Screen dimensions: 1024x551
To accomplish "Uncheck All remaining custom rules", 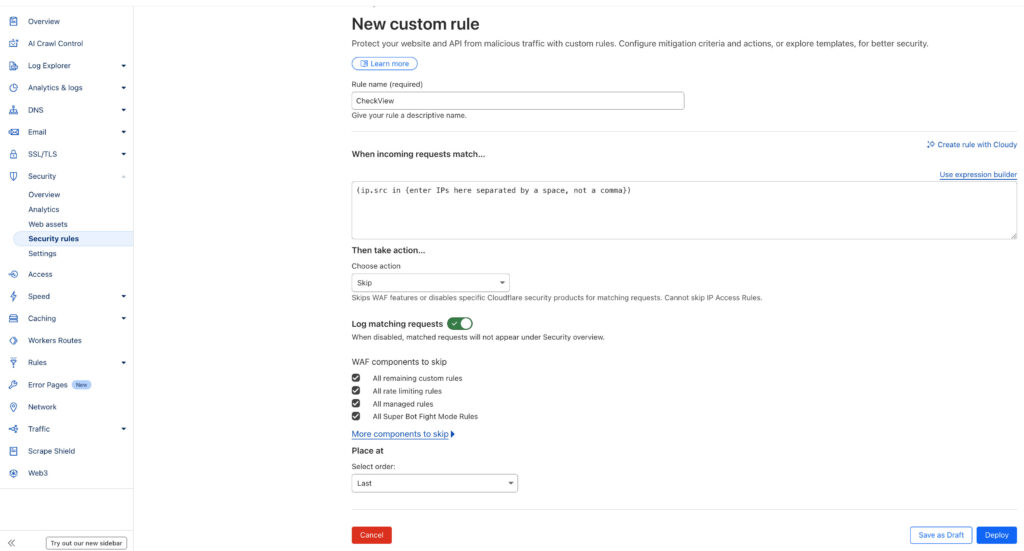I will (x=356, y=378).
